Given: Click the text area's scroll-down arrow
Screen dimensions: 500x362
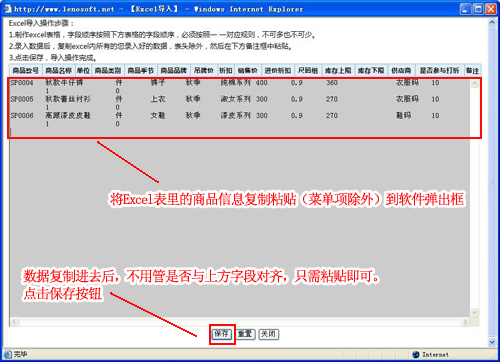Looking at the screenshot, I should click(x=474, y=312).
